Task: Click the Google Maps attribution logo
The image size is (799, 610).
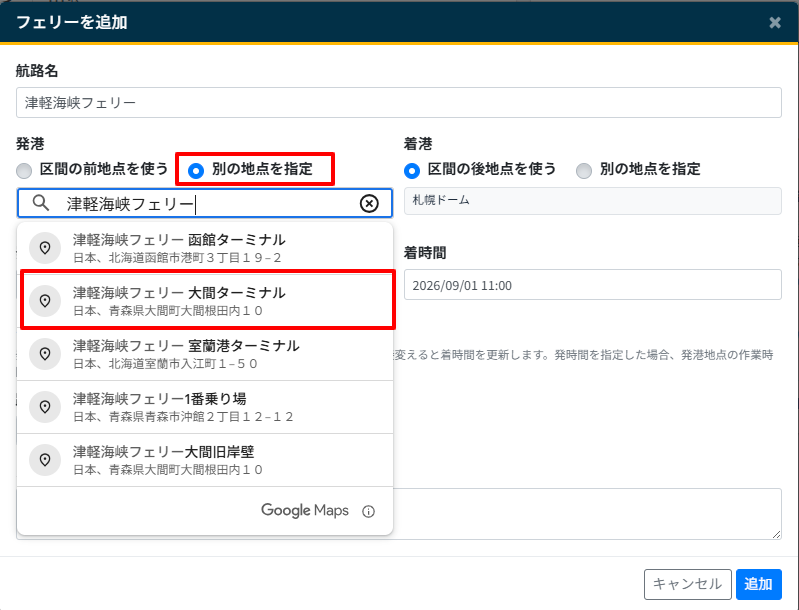Action: pyautogui.click(x=305, y=511)
